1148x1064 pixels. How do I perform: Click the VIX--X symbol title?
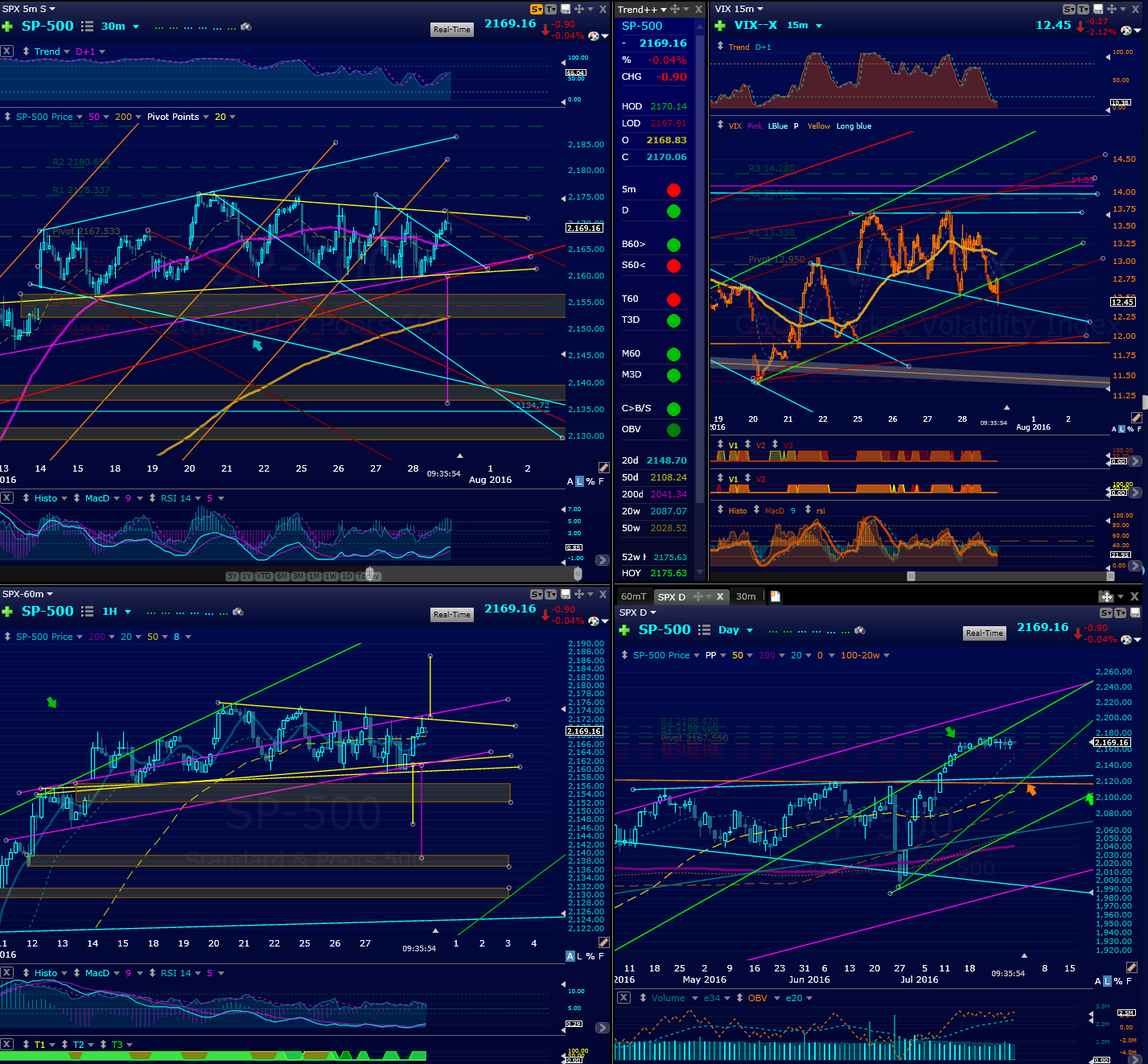coord(755,25)
